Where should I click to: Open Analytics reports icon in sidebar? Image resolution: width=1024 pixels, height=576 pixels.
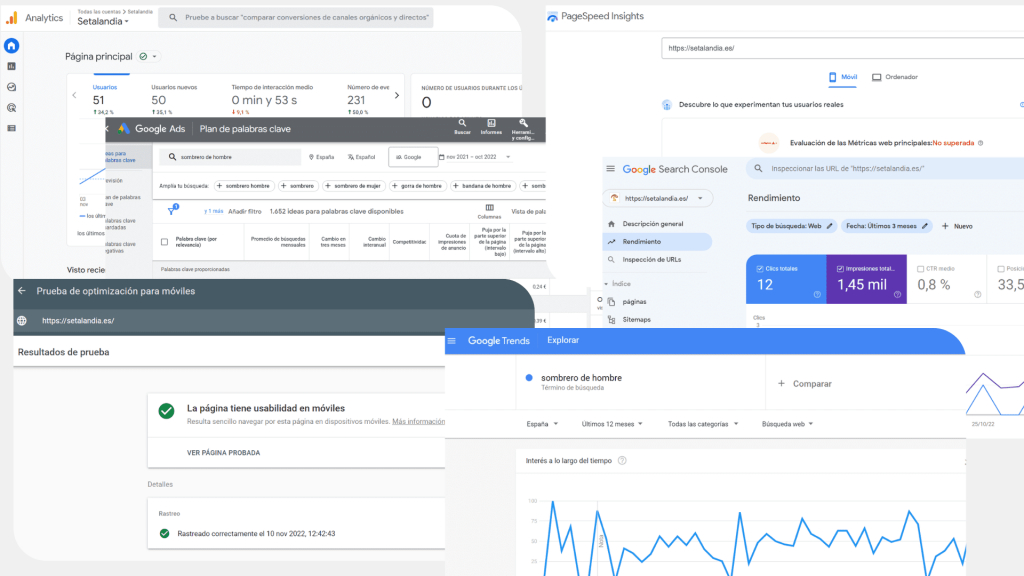[11, 67]
